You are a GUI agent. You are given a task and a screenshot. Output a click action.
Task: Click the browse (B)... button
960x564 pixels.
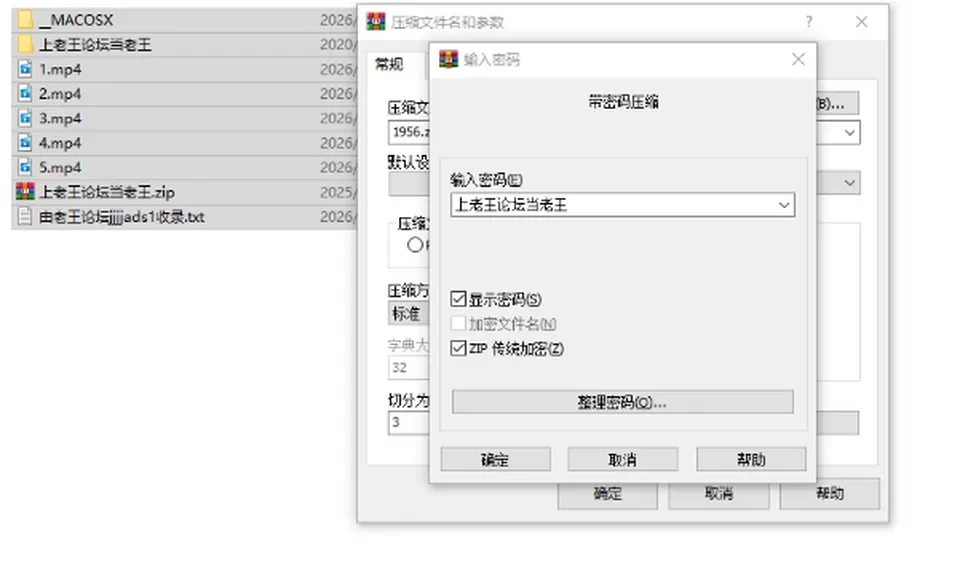(x=837, y=103)
